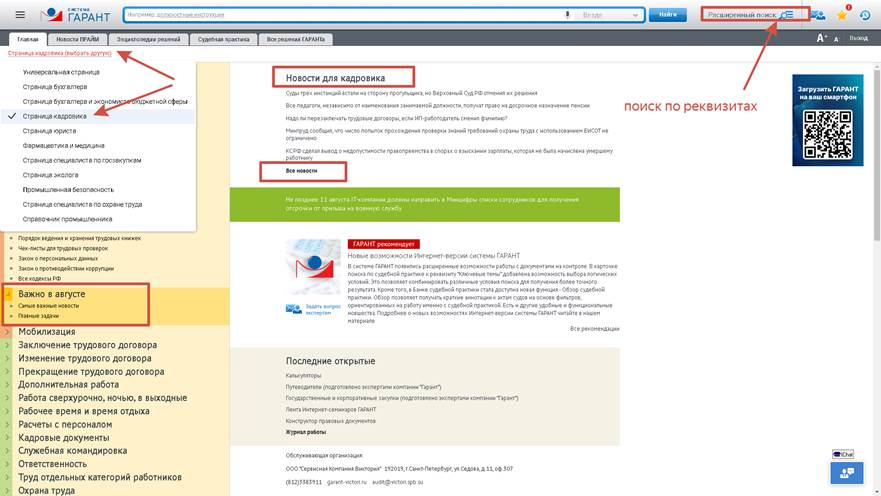Screen dimensions: 881x496
Task: Open Все рекомендации link
Action: click(594, 329)
